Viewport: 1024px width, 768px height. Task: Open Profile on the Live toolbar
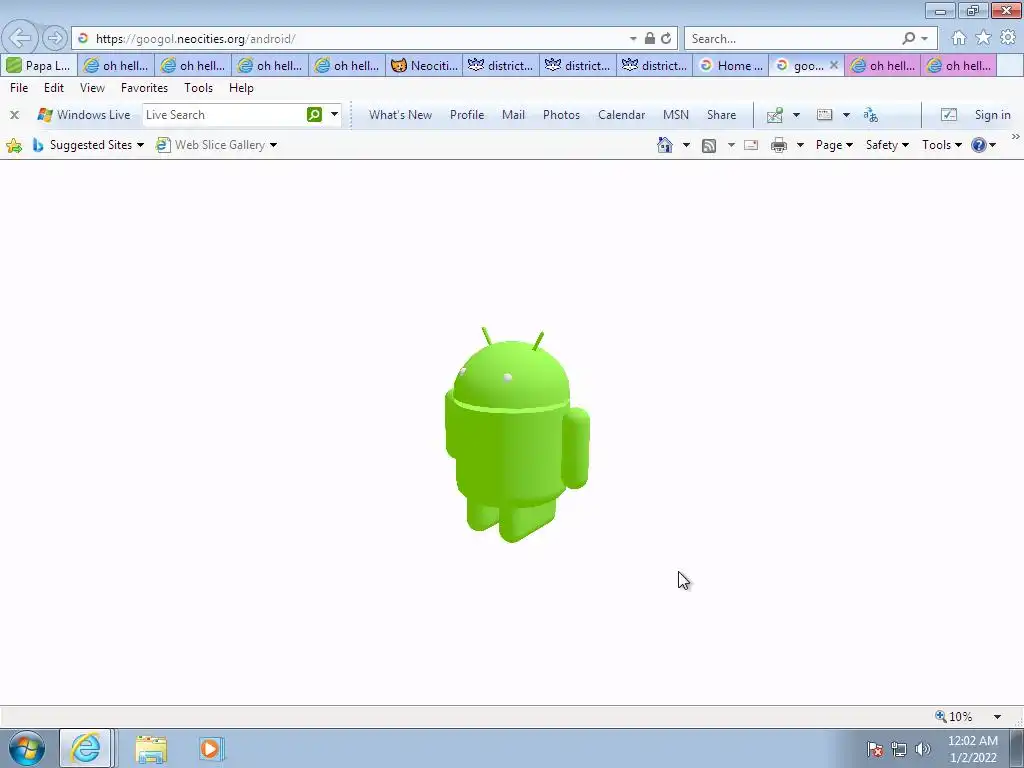[467, 115]
